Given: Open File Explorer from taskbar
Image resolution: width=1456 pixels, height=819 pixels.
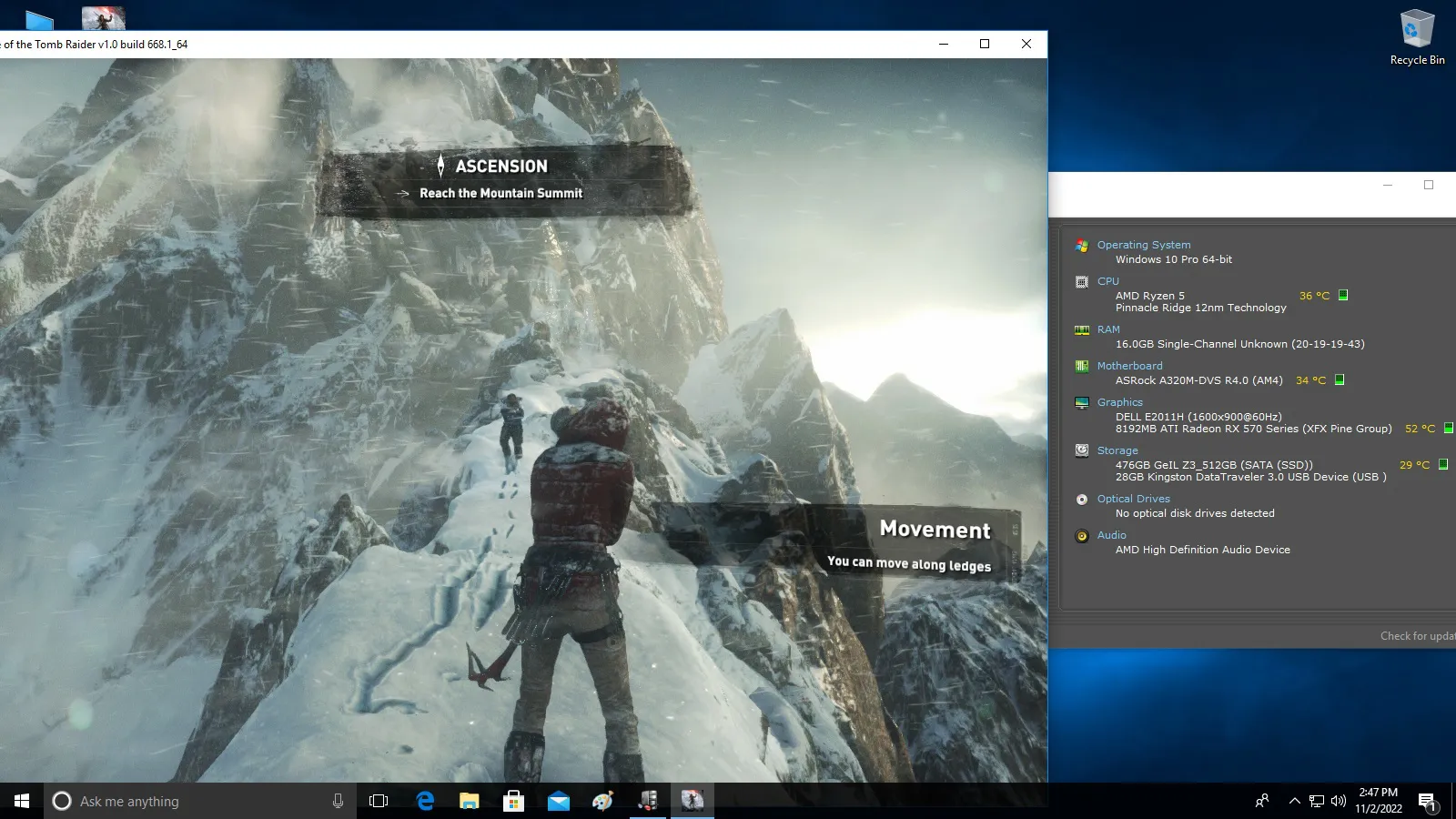Looking at the screenshot, I should point(470,801).
